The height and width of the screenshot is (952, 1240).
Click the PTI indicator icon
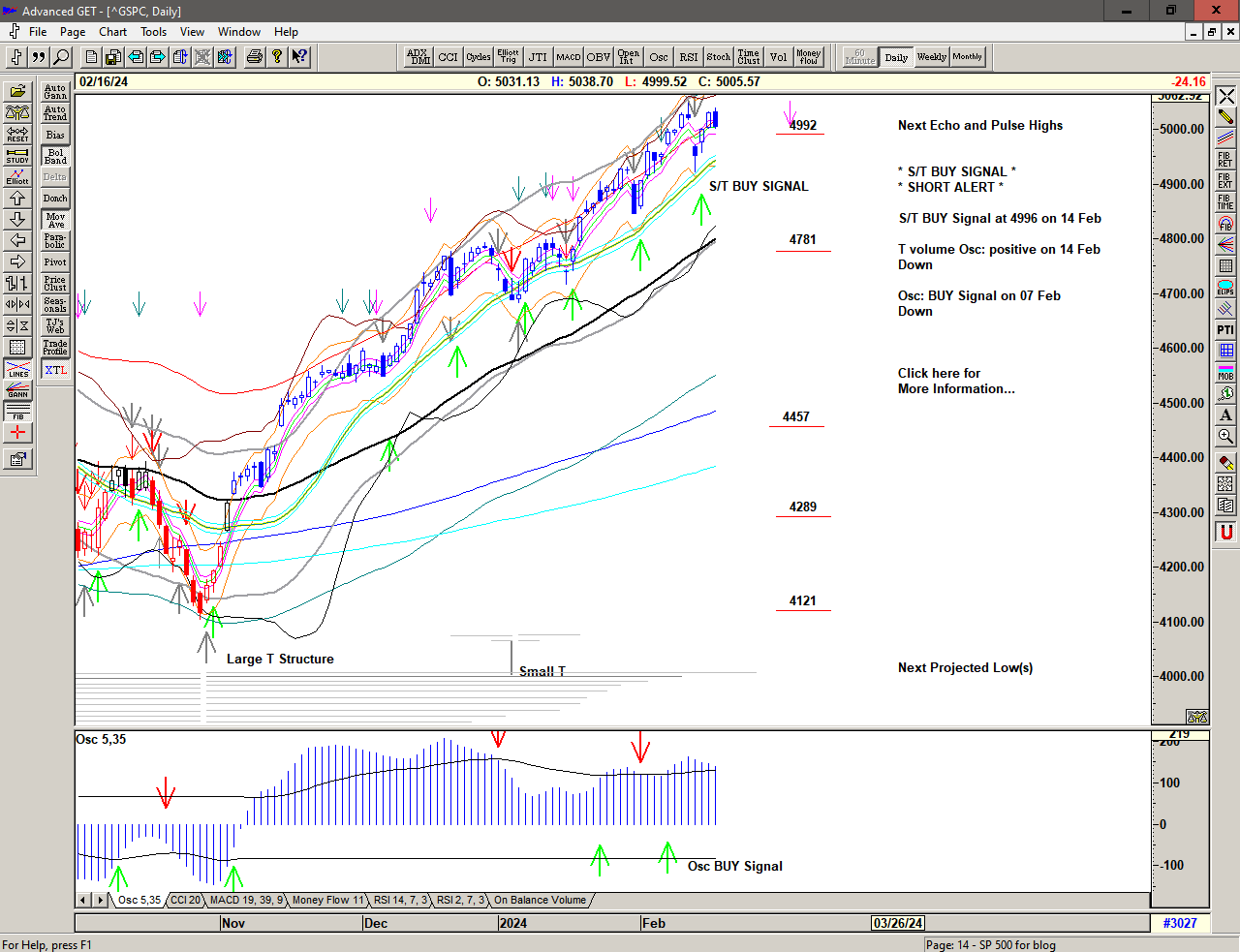coord(1225,330)
